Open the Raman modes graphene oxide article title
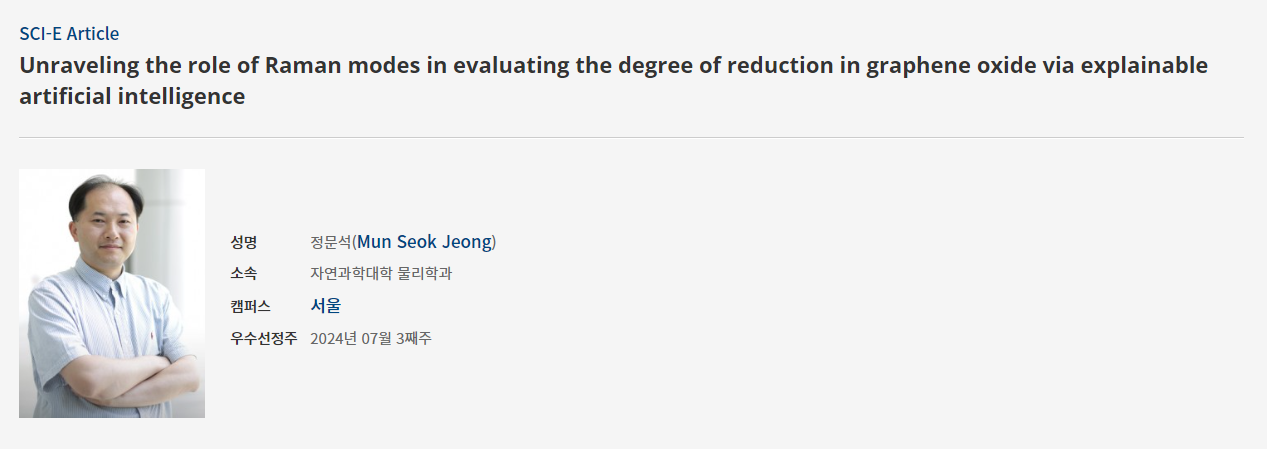Image resolution: width=1267 pixels, height=449 pixels. [500, 67]
